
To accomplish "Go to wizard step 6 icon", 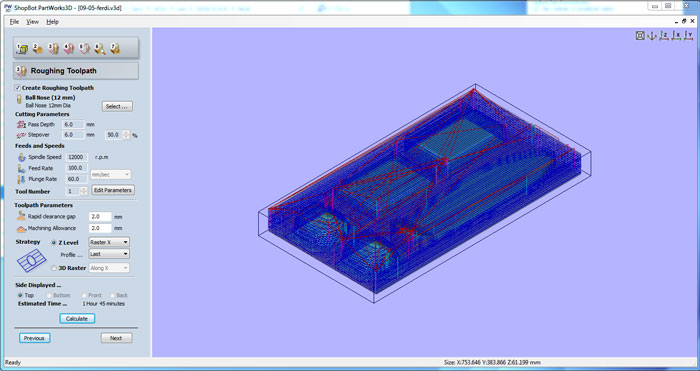I will pyautogui.click(x=100, y=48).
